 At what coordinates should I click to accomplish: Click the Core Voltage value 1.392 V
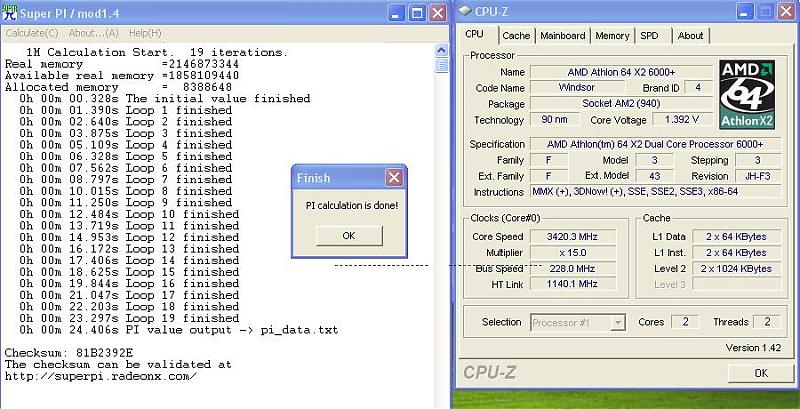pos(682,120)
